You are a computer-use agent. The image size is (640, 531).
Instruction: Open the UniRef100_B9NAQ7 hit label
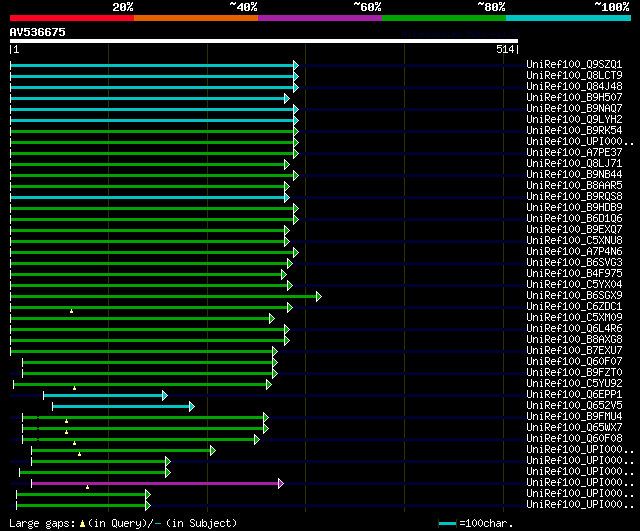point(574,109)
